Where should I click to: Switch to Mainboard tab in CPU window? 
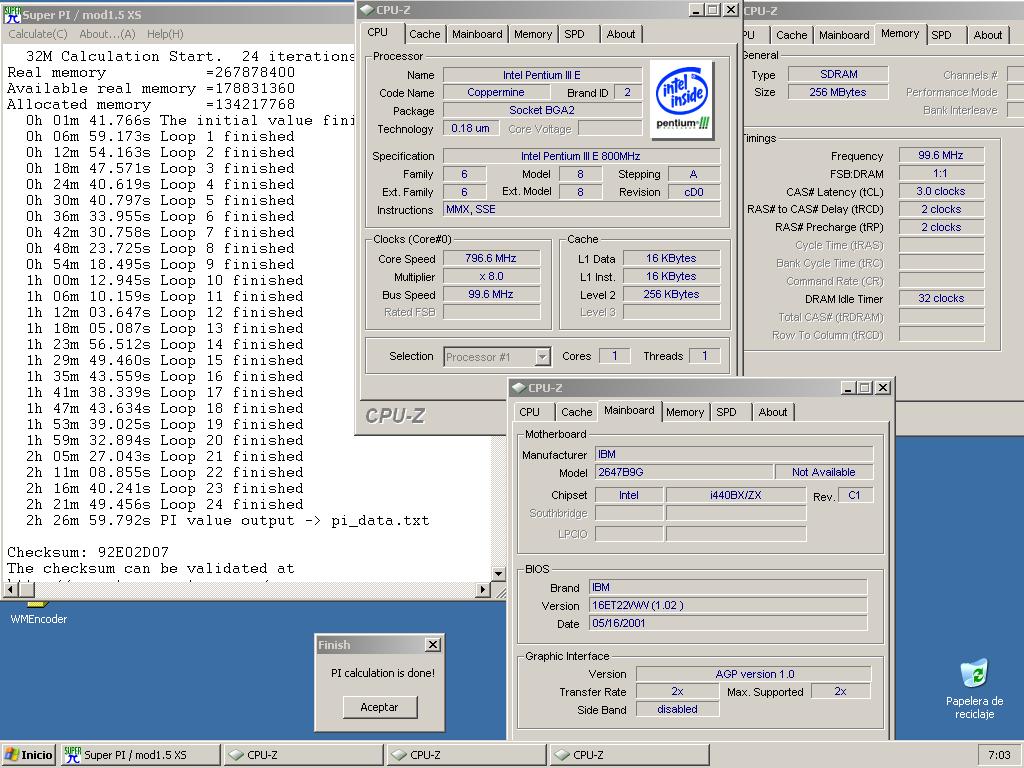(x=477, y=34)
